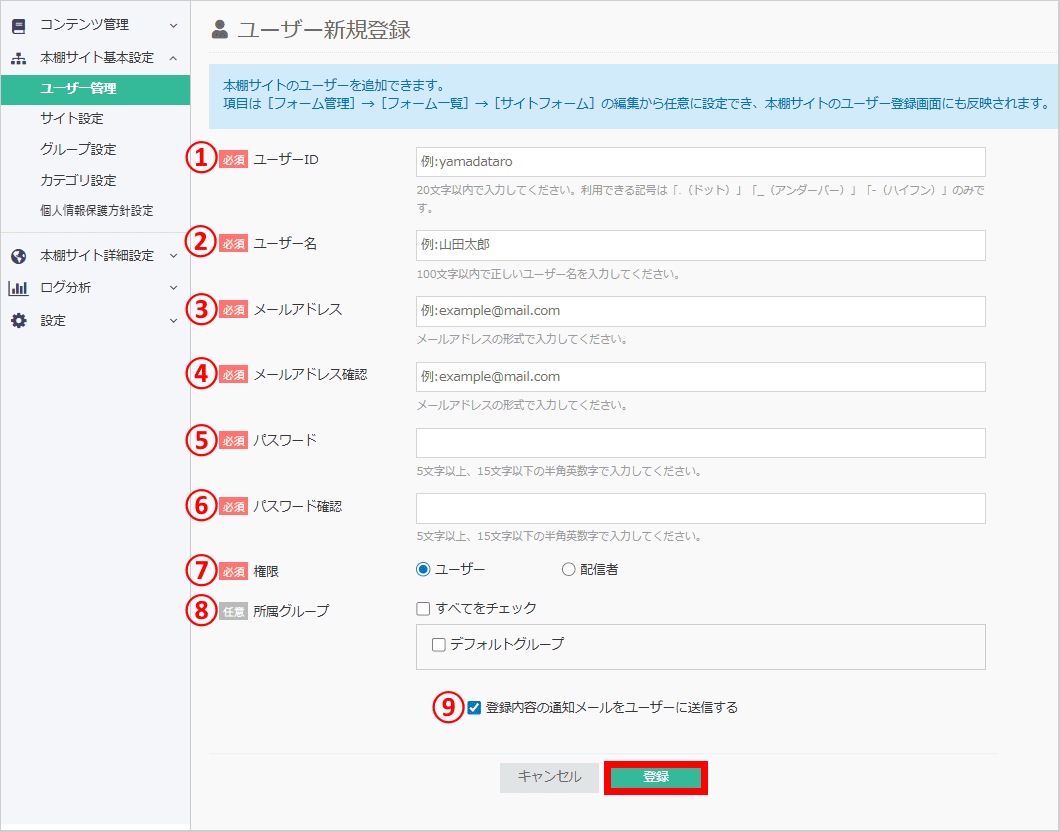Enable the デフォルトグループ checkbox

pos(437,646)
